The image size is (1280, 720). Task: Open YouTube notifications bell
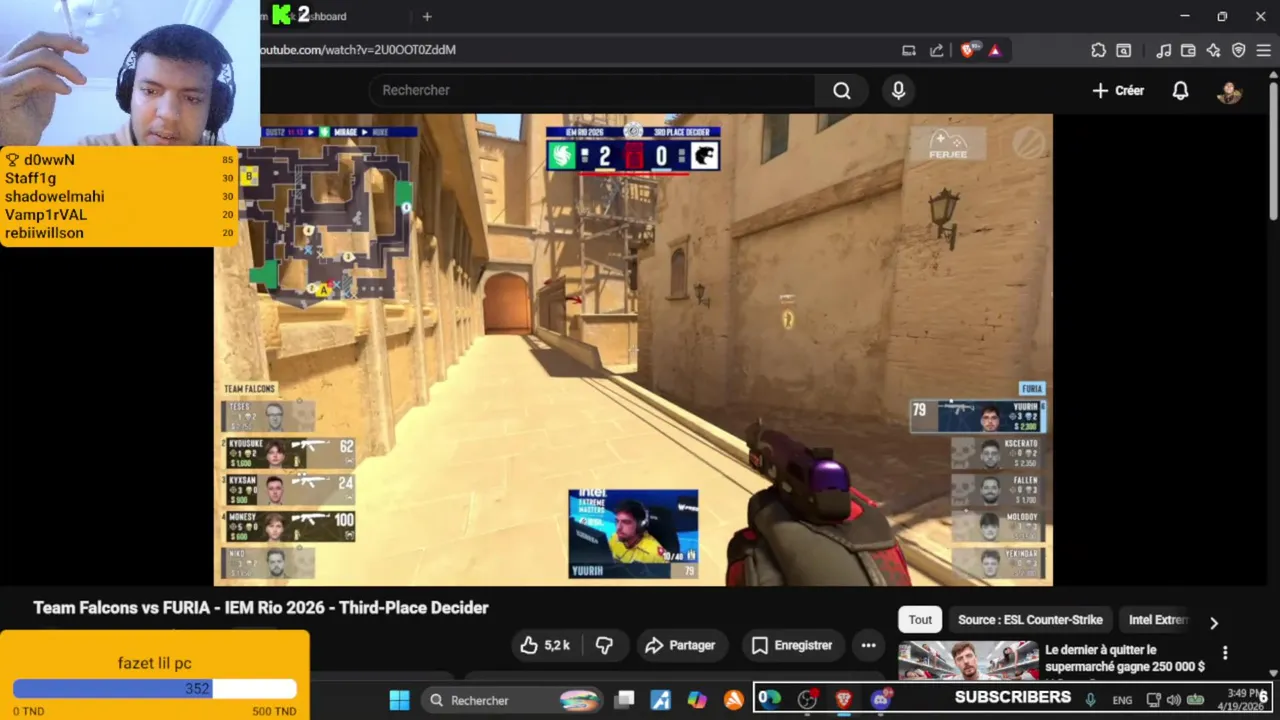pyautogui.click(x=1180, y=91)
